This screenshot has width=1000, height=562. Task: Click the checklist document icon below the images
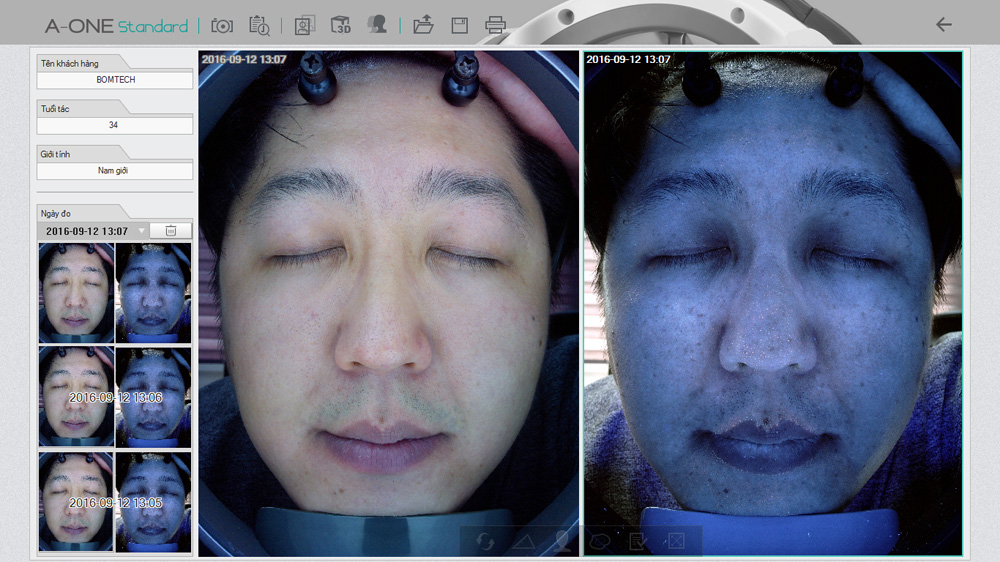click(637, 541)
